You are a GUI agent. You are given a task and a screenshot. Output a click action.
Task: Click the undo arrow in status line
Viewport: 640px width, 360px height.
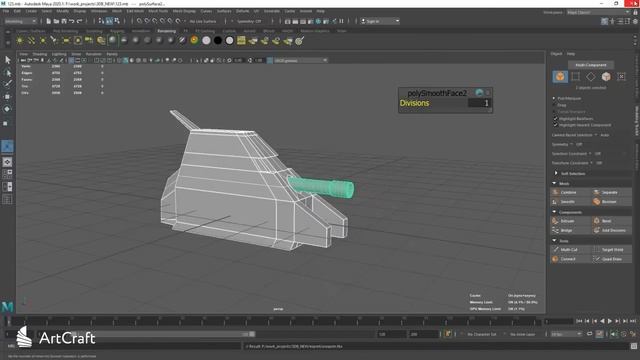pyautogui.click(x=72, y=21)
